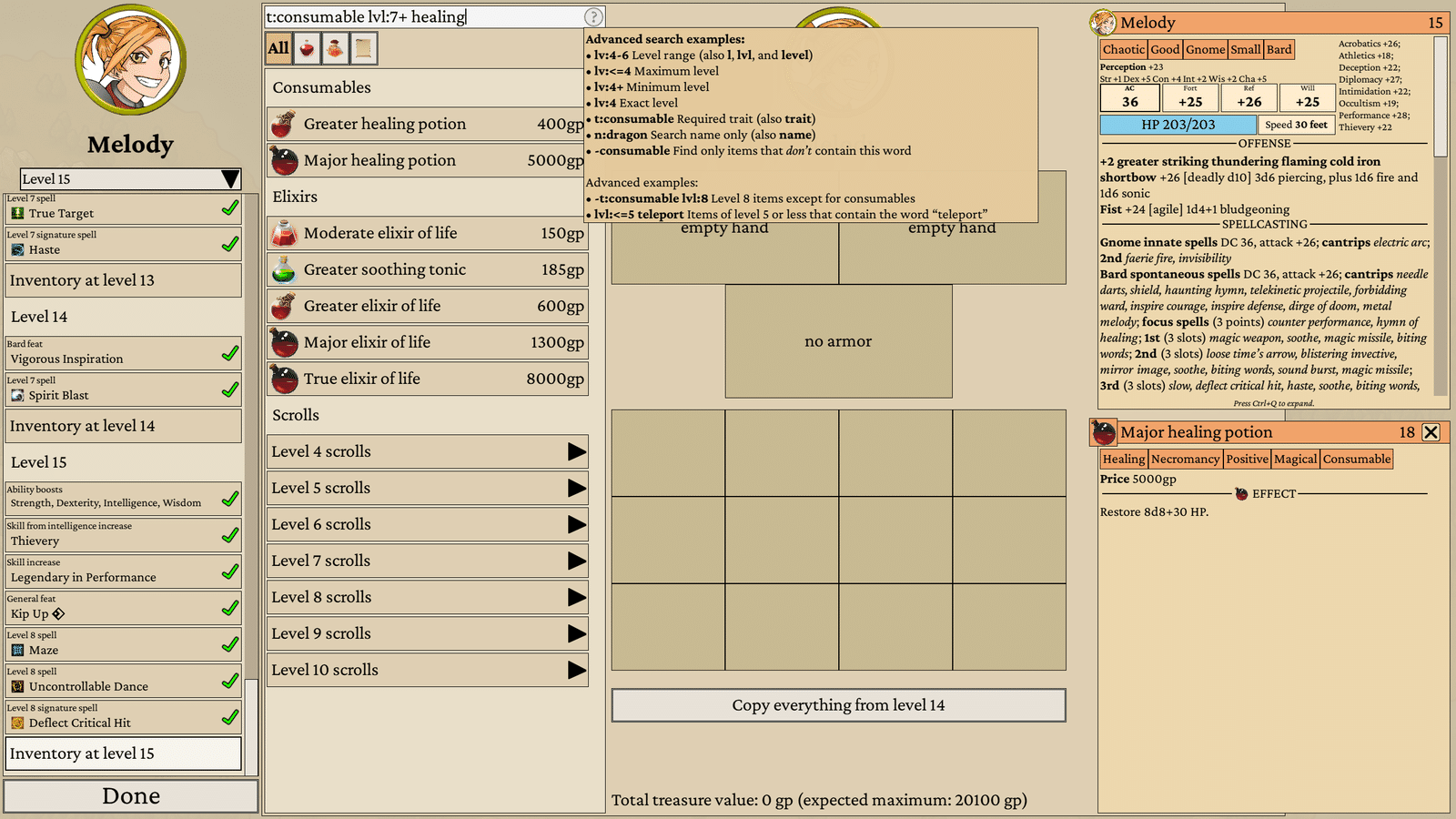Select the All items filter tab
Screen dimensions: 1456x819
(278, 49)
